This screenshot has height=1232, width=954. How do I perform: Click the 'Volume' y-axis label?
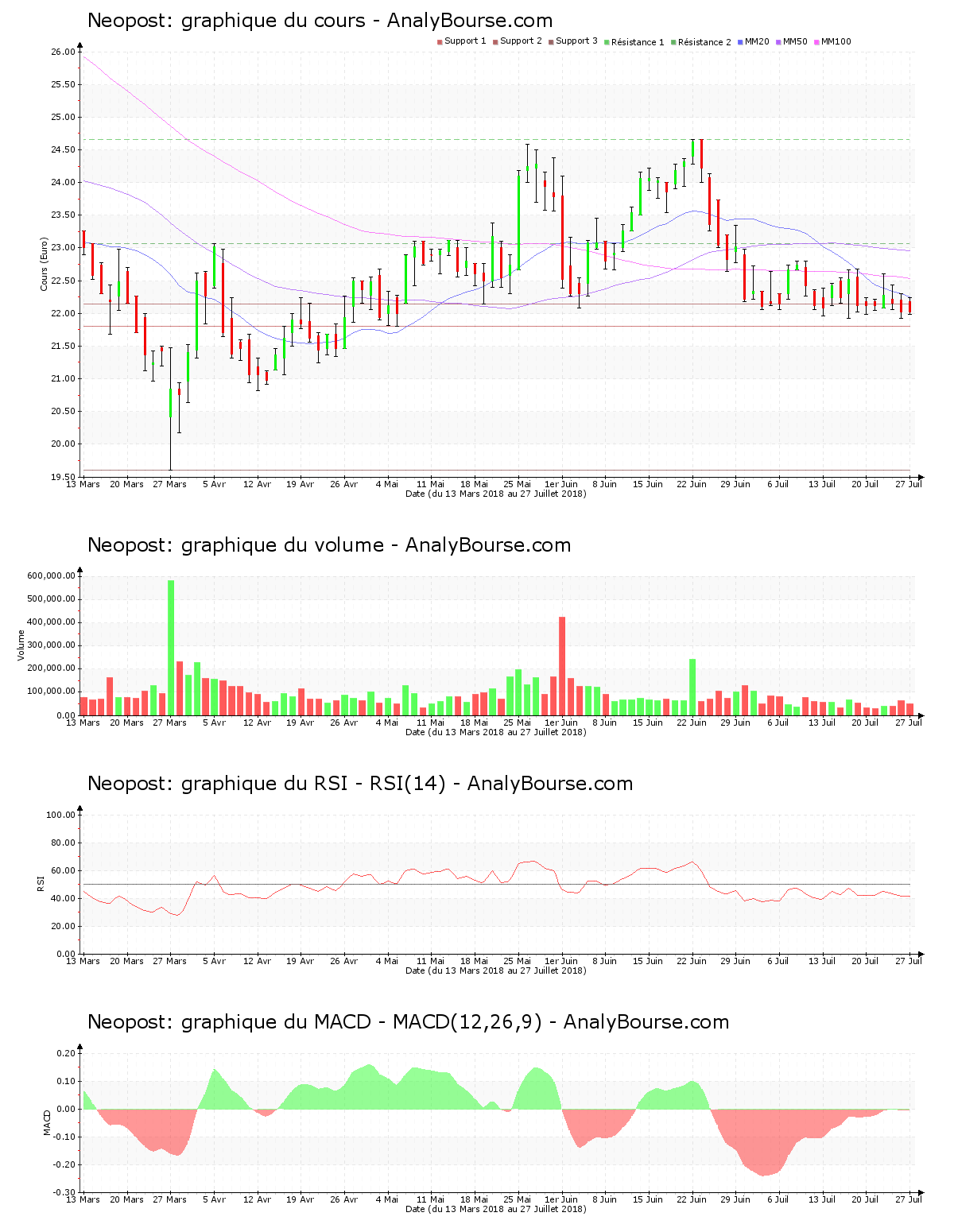tap(21, 645)
